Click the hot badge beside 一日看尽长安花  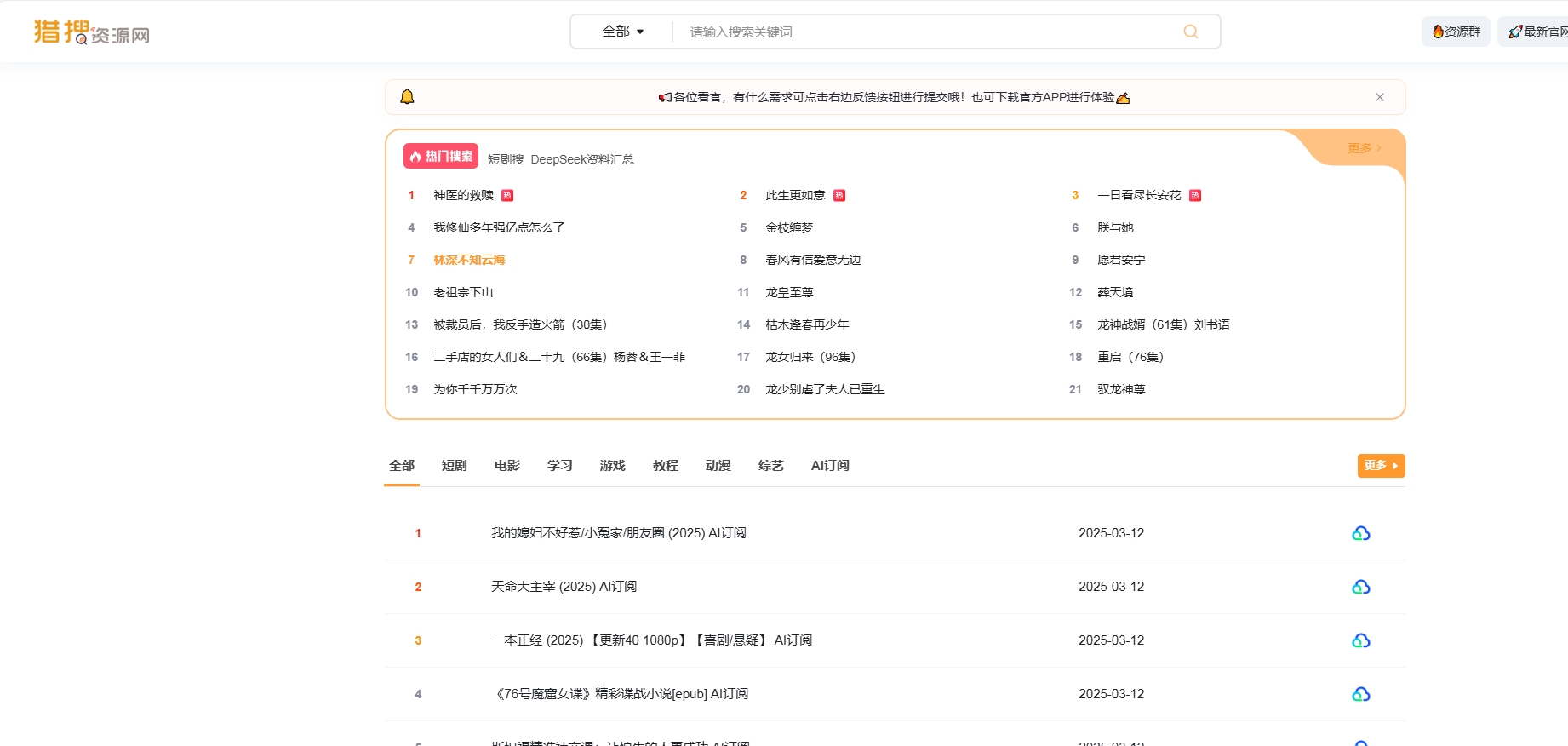[1195, 196]
